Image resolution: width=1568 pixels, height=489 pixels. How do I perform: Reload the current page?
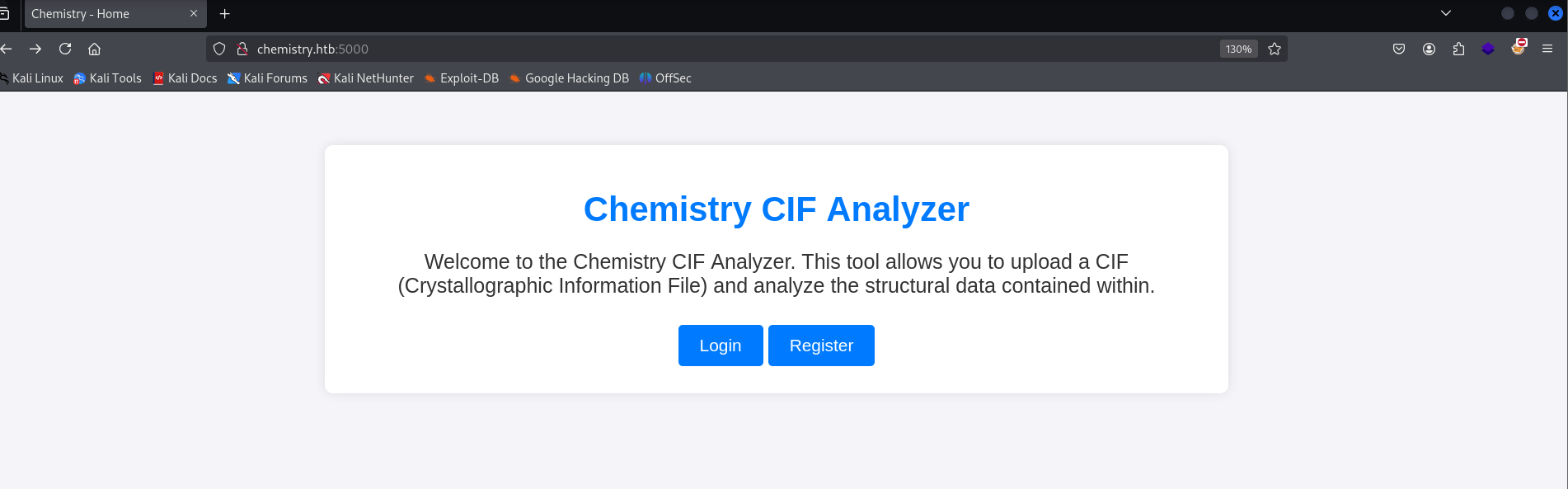tap(65, 49)
